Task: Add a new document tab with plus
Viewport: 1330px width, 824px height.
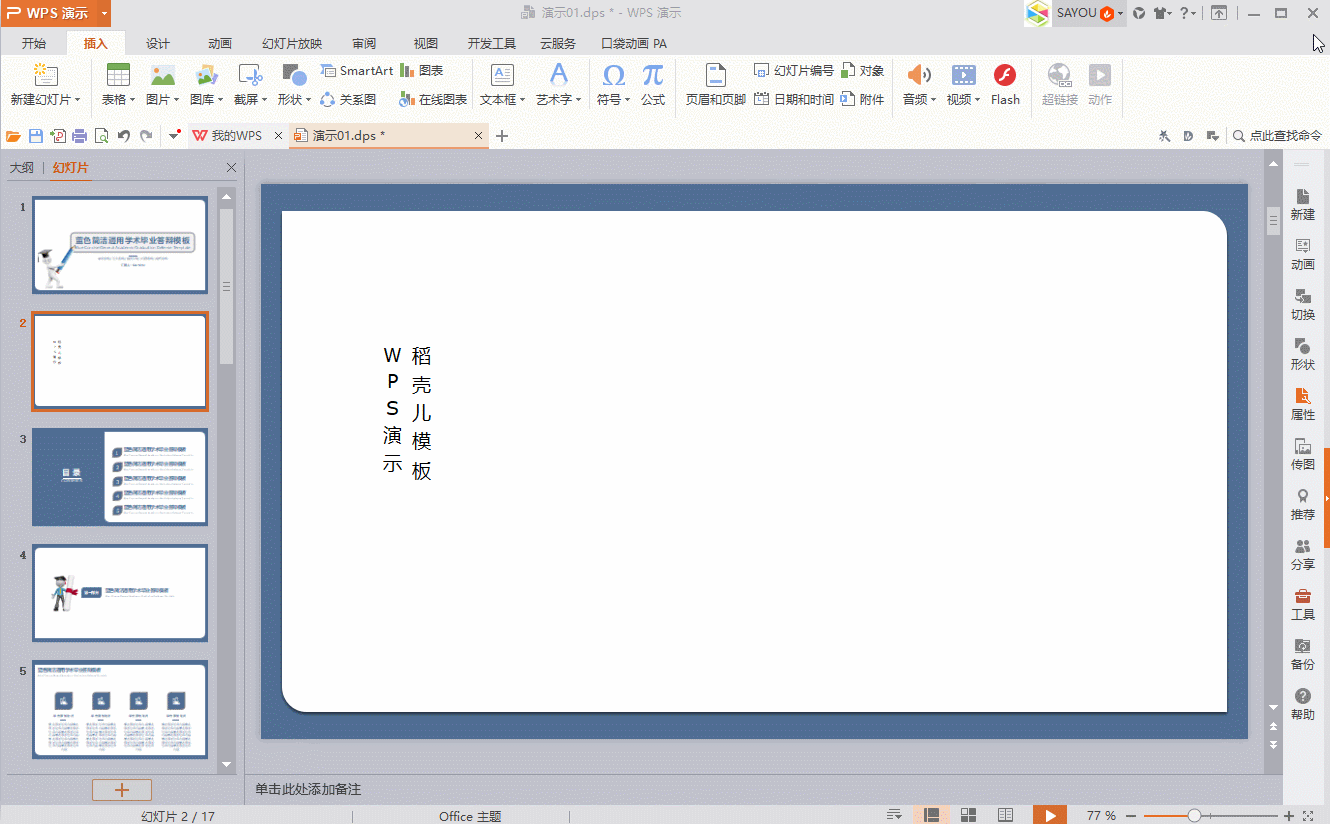Action: pos(502,136)
